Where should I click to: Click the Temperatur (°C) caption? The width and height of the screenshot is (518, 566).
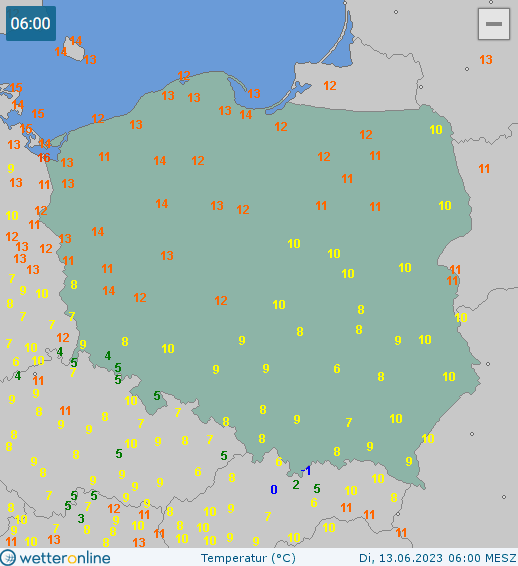click(x=248, y=558)
